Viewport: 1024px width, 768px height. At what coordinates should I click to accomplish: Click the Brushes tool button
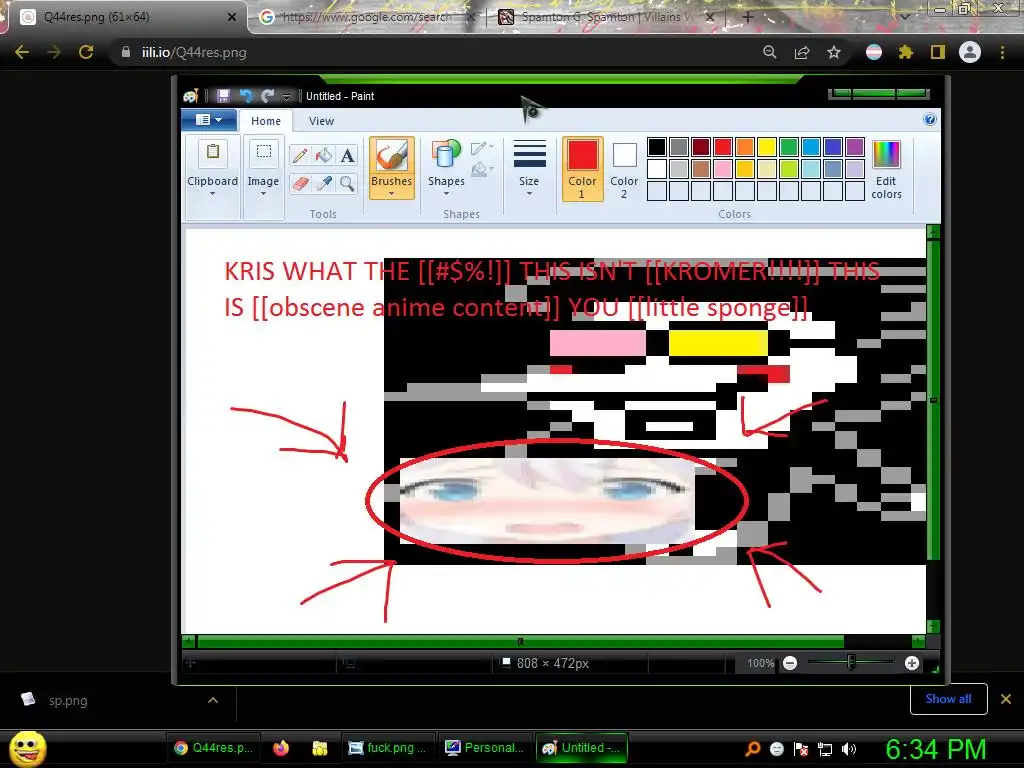point(391,168)
